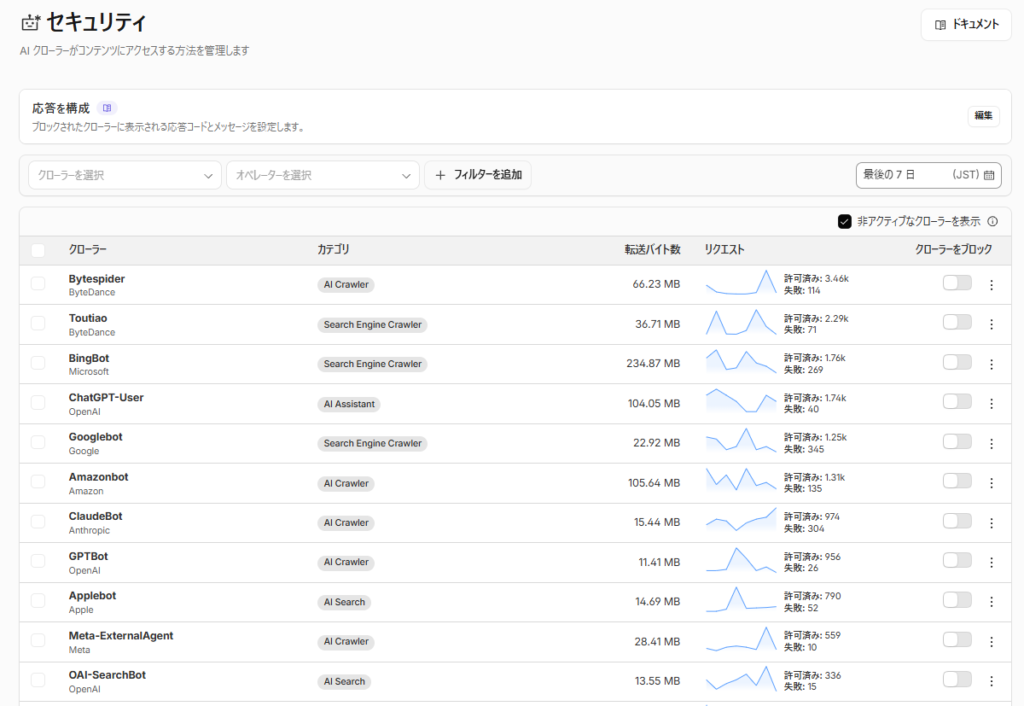
Task: Uncheck 非アクティブなクローラーを表示 checkbox
Action: coord(844,221)
